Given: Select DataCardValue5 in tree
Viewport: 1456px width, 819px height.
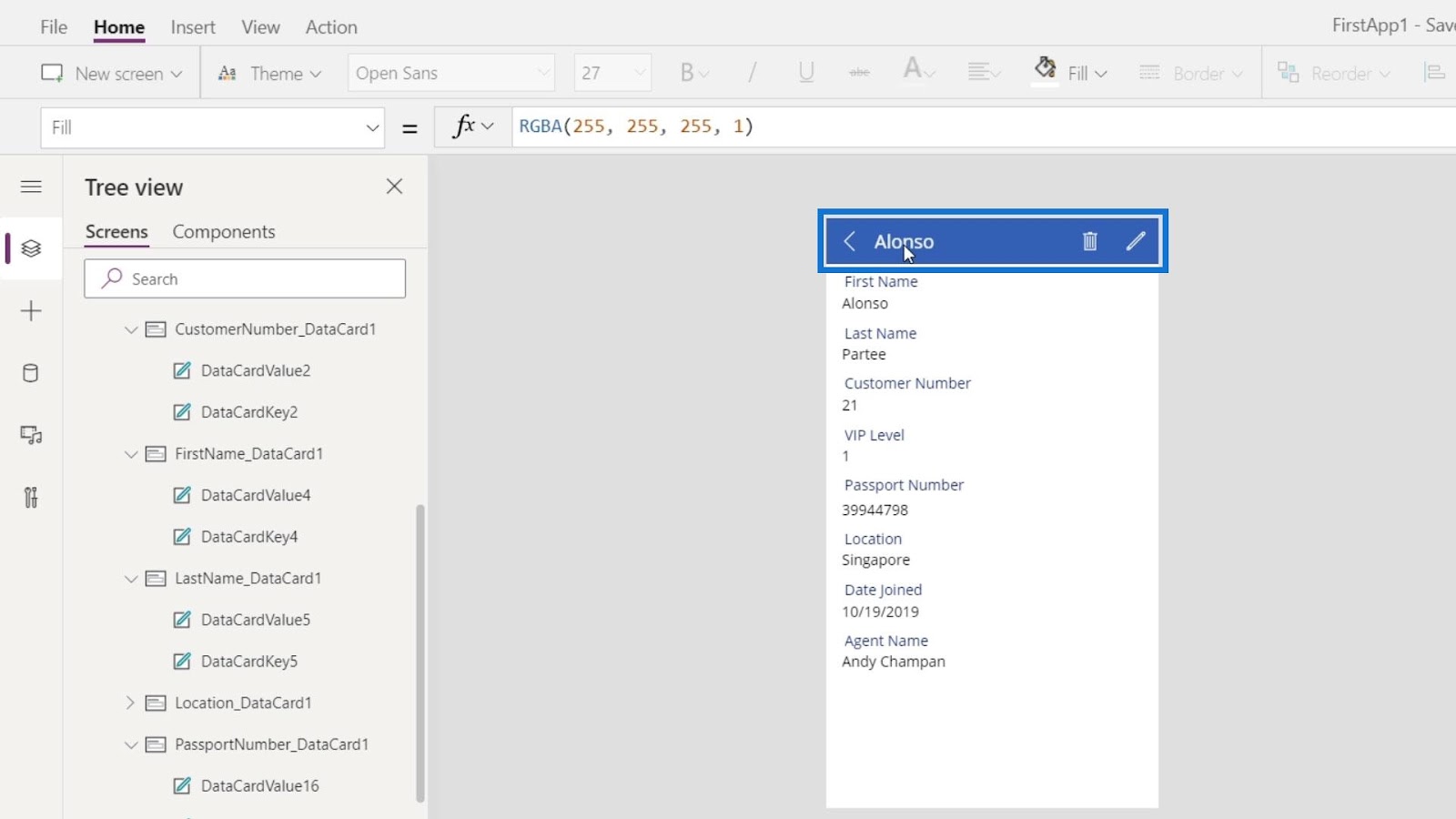Looking at the screenshot, I should (256, 620).
